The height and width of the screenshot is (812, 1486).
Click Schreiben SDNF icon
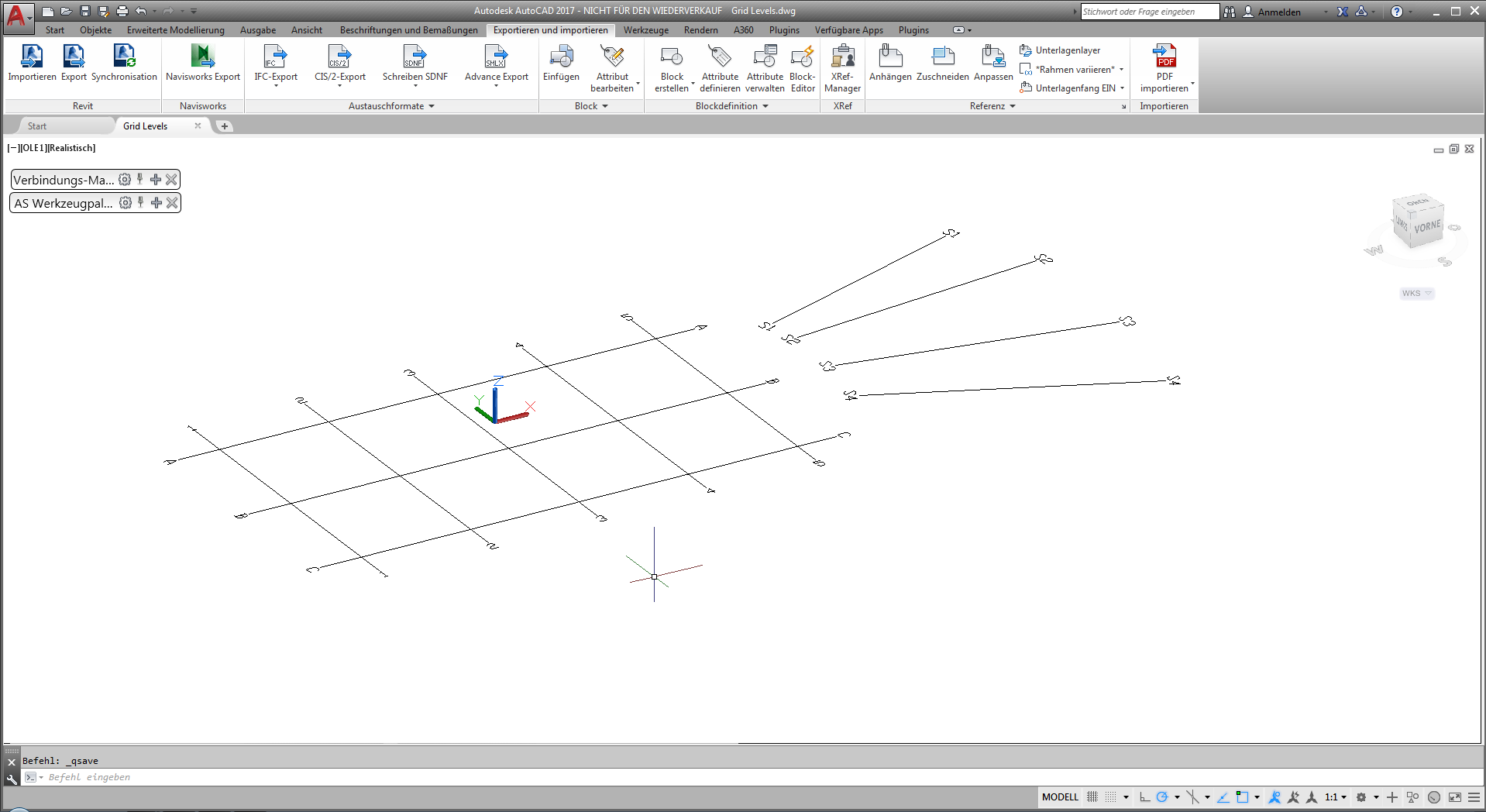click(x=415, y=56)
